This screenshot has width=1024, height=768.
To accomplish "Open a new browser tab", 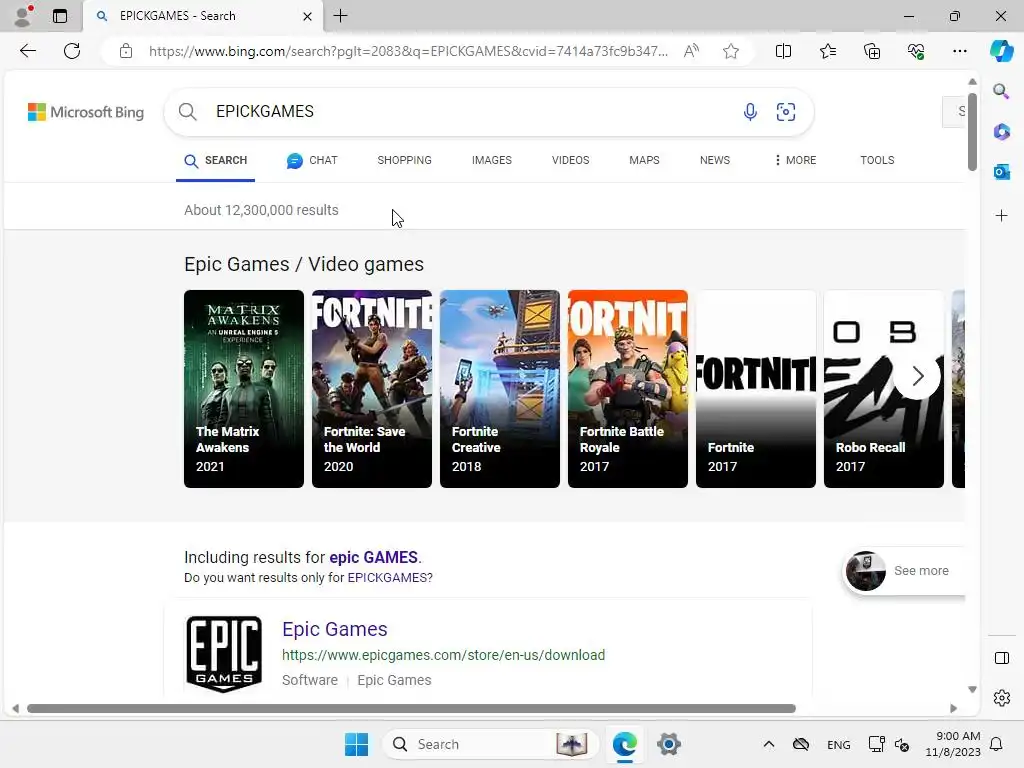I will click(x=340, y=16).
